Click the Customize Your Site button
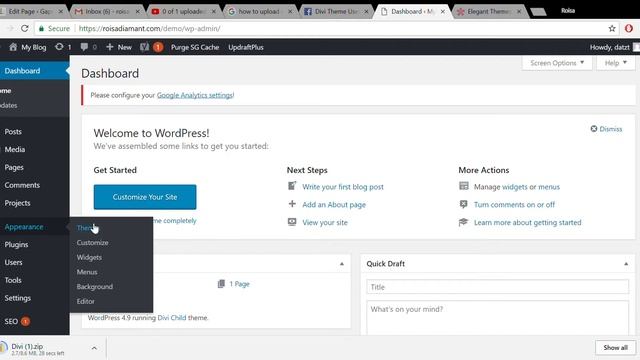The width and height of the screenshot is (640, 360). (145, 197)
